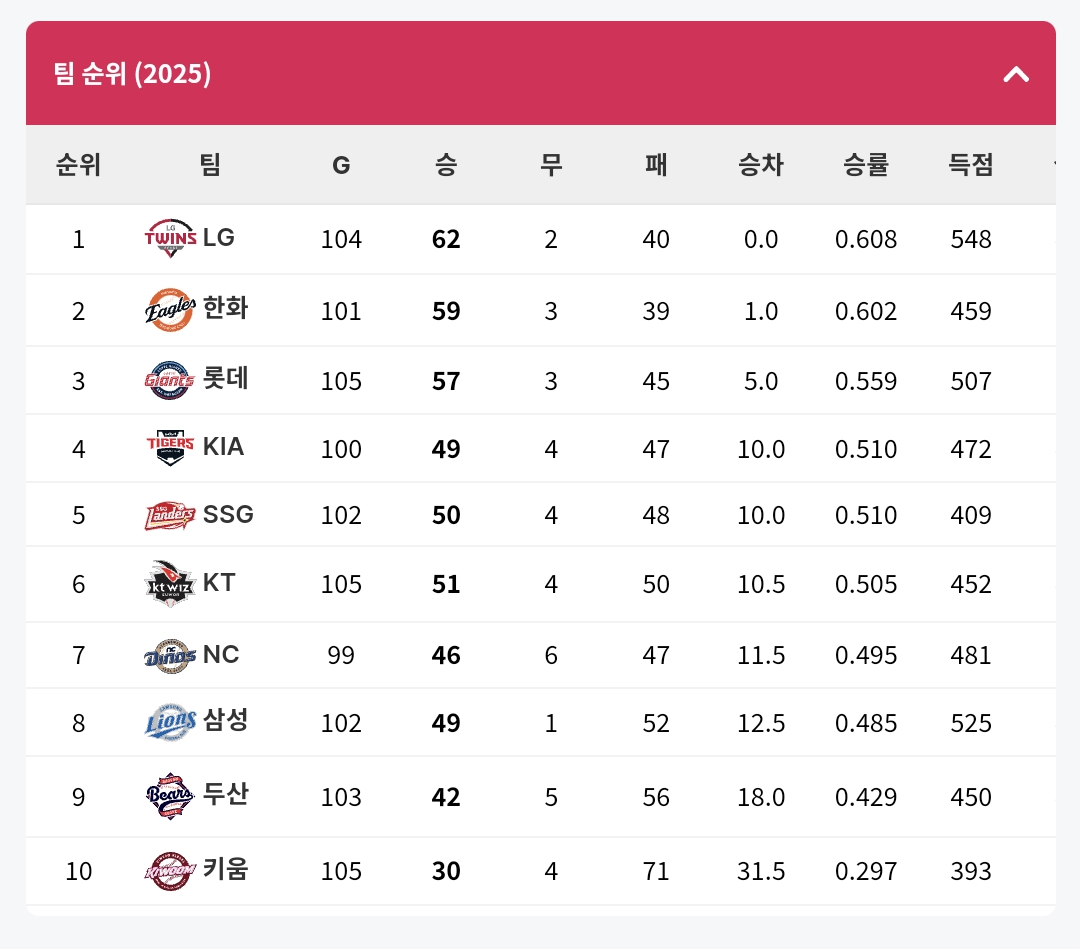Click the KT Wiz team logo
1080x949 pixels.
(169, 584)
